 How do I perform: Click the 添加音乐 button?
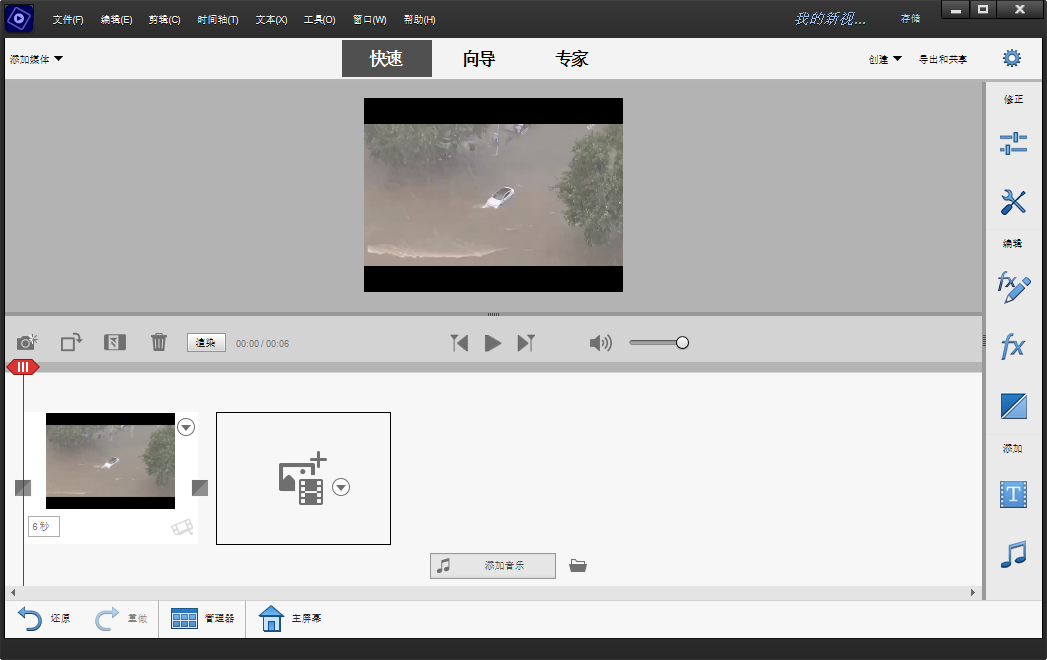pos(492,565)
